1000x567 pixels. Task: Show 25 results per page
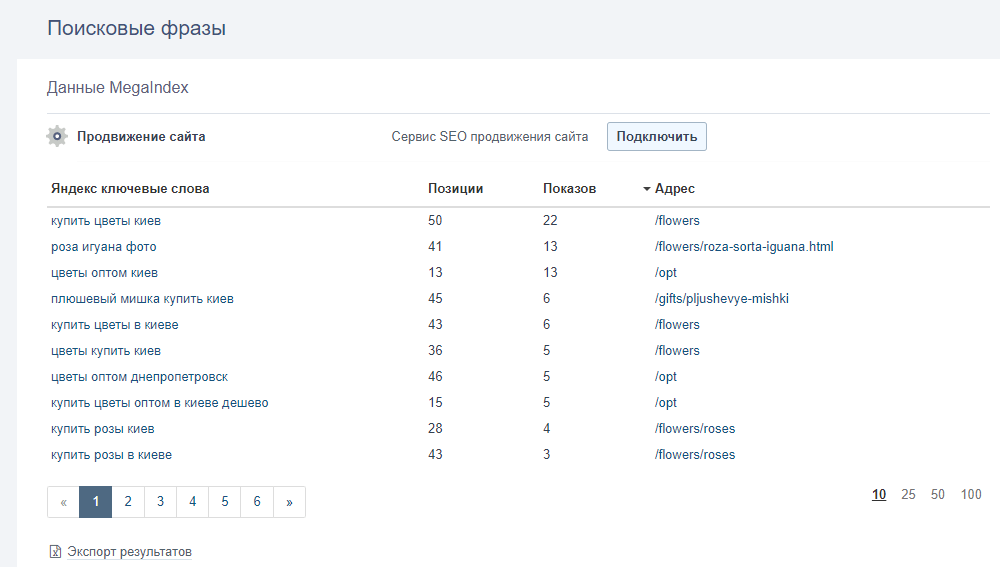(x=908, y=494)
